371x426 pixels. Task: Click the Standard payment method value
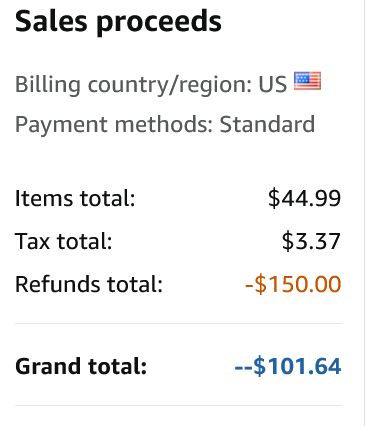click(x=267, y=124)
